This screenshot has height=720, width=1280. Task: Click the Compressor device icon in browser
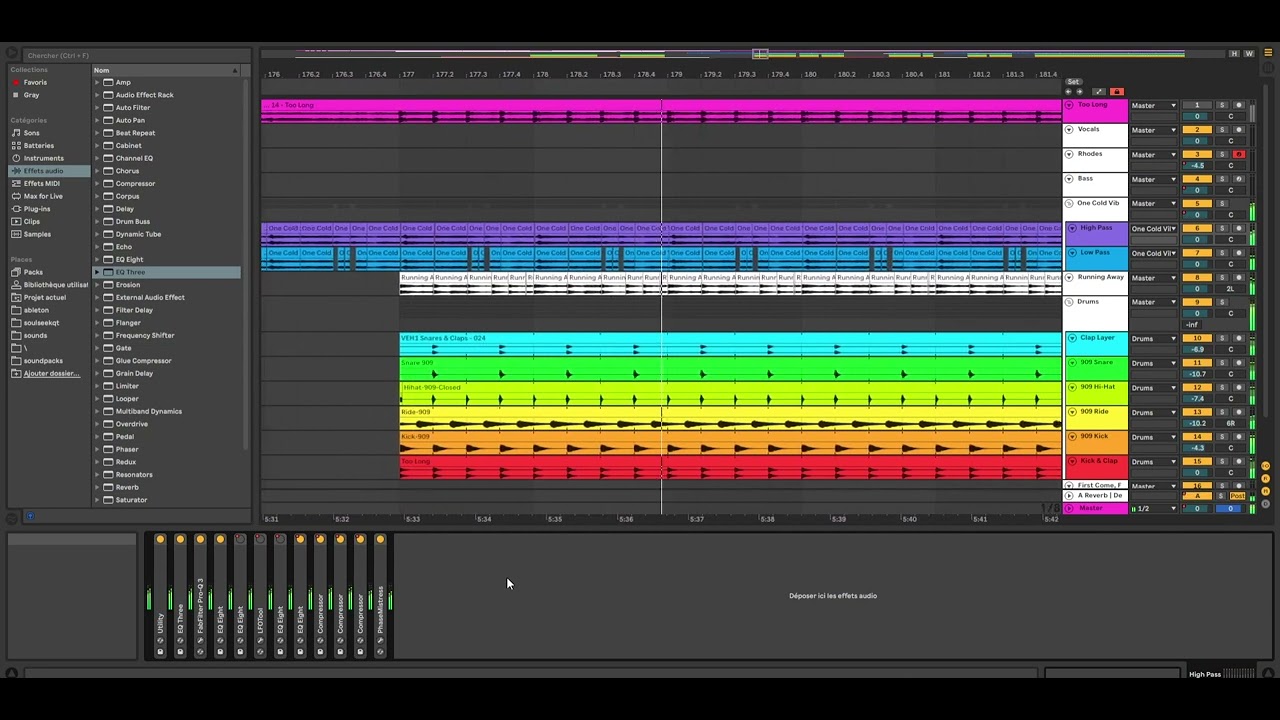(108, 183)
